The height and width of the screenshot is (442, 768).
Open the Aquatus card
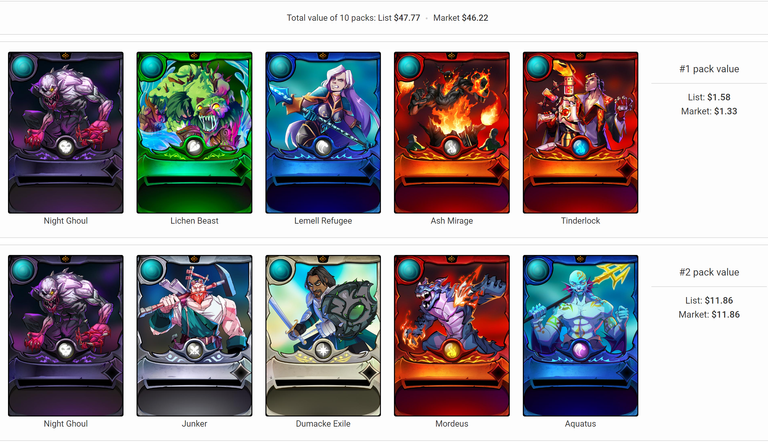point(580,336)
